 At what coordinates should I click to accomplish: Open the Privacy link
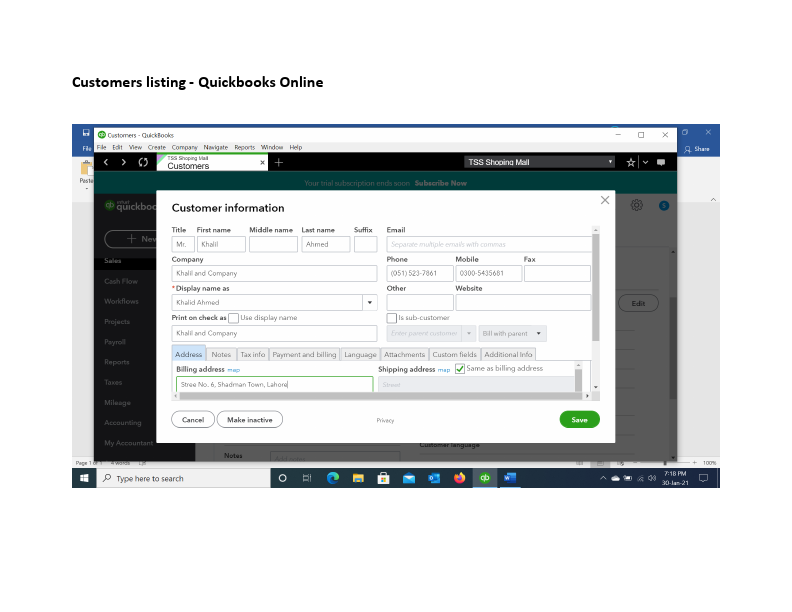385,420
